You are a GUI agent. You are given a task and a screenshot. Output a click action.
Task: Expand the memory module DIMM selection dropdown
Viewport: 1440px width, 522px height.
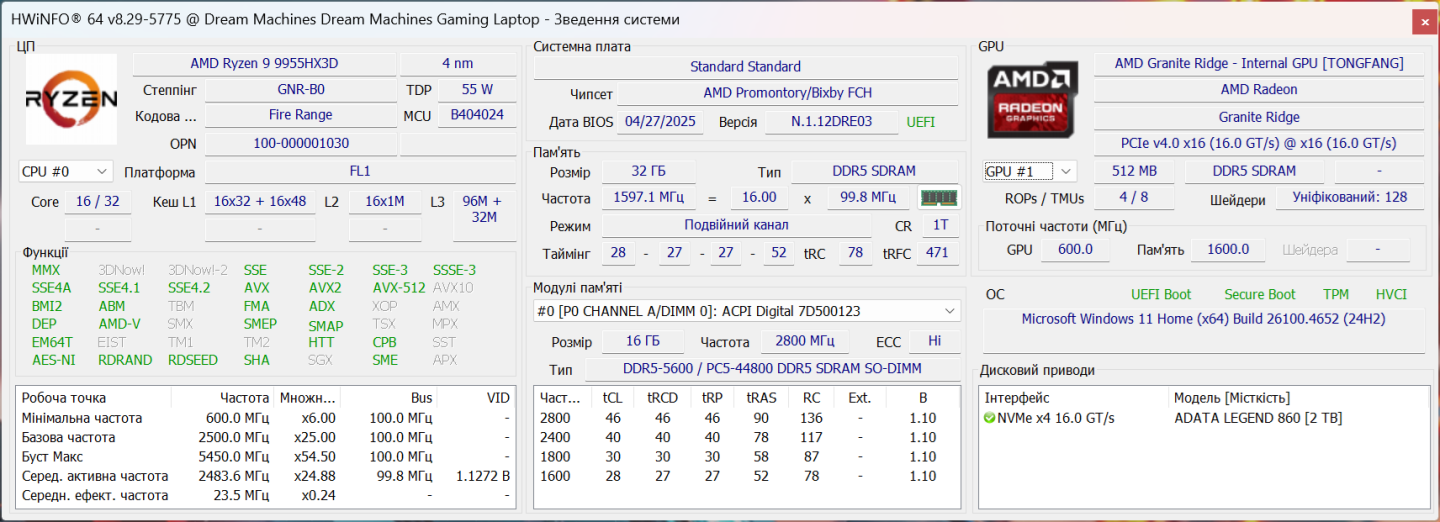(746, 311)
